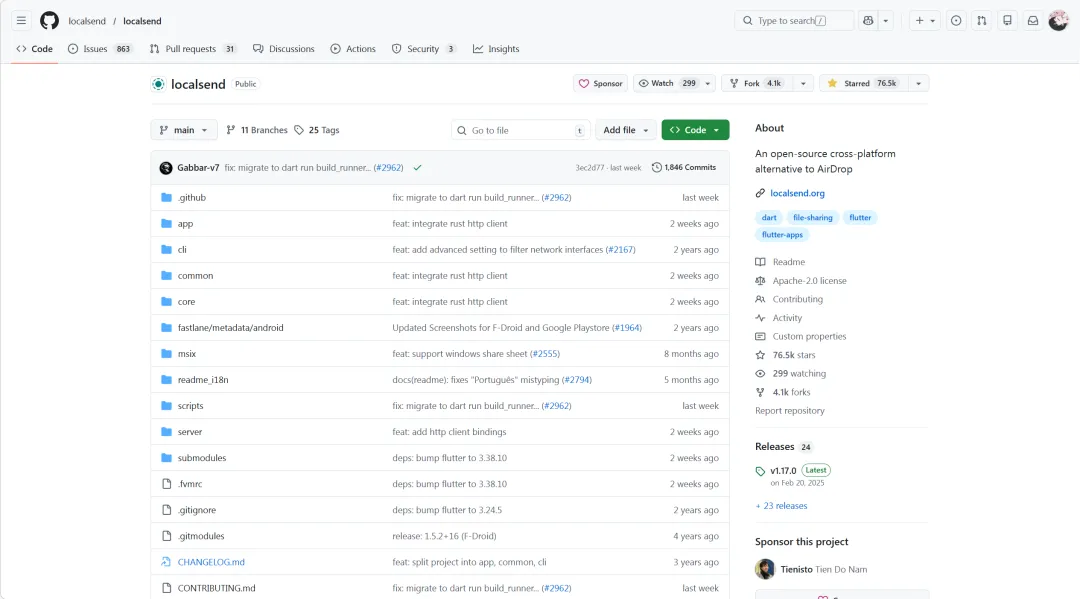Image resolution: width=1080 pixels, height=599 pixels.
Task: Switch to the Issues tab
Action: [x=101, y=49]
